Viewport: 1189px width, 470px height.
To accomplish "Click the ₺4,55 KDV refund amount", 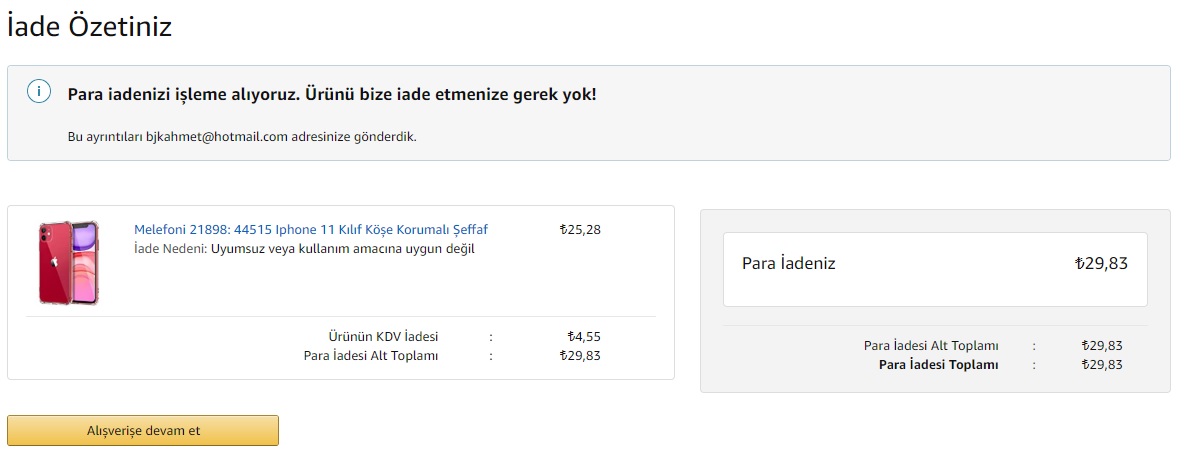I will [x=584, y=337].
